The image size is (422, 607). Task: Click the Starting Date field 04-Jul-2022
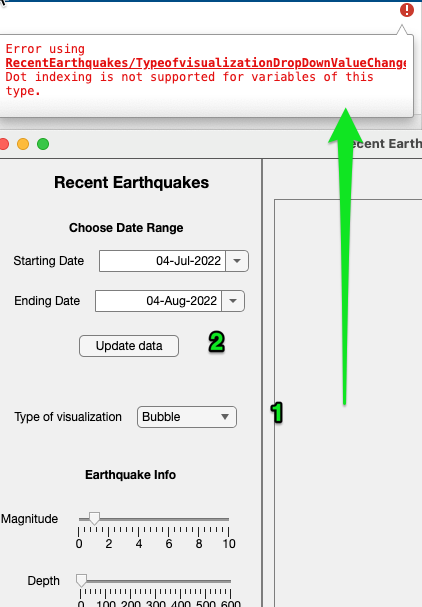162,261
